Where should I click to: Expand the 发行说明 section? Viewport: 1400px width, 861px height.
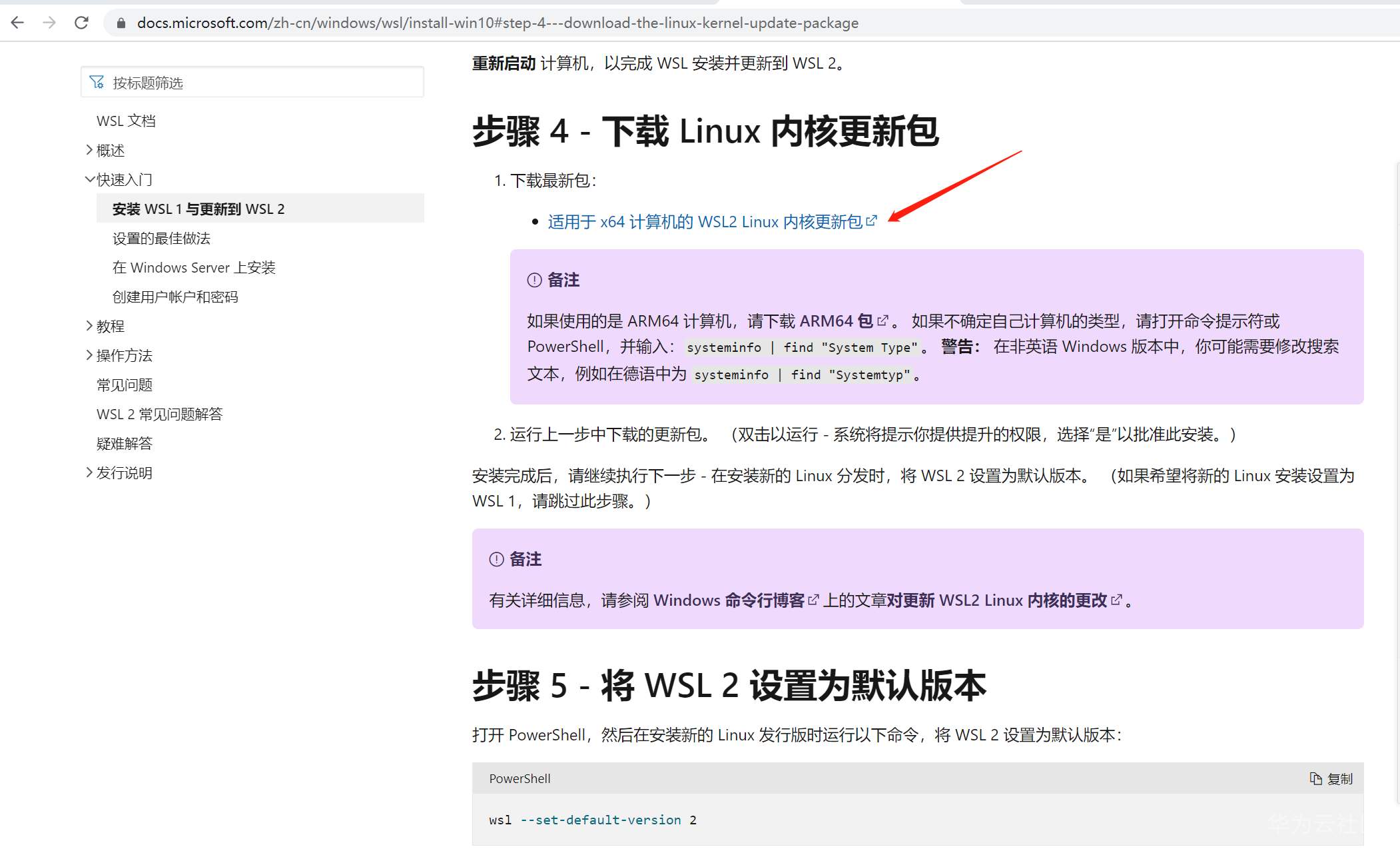[89, 472]
